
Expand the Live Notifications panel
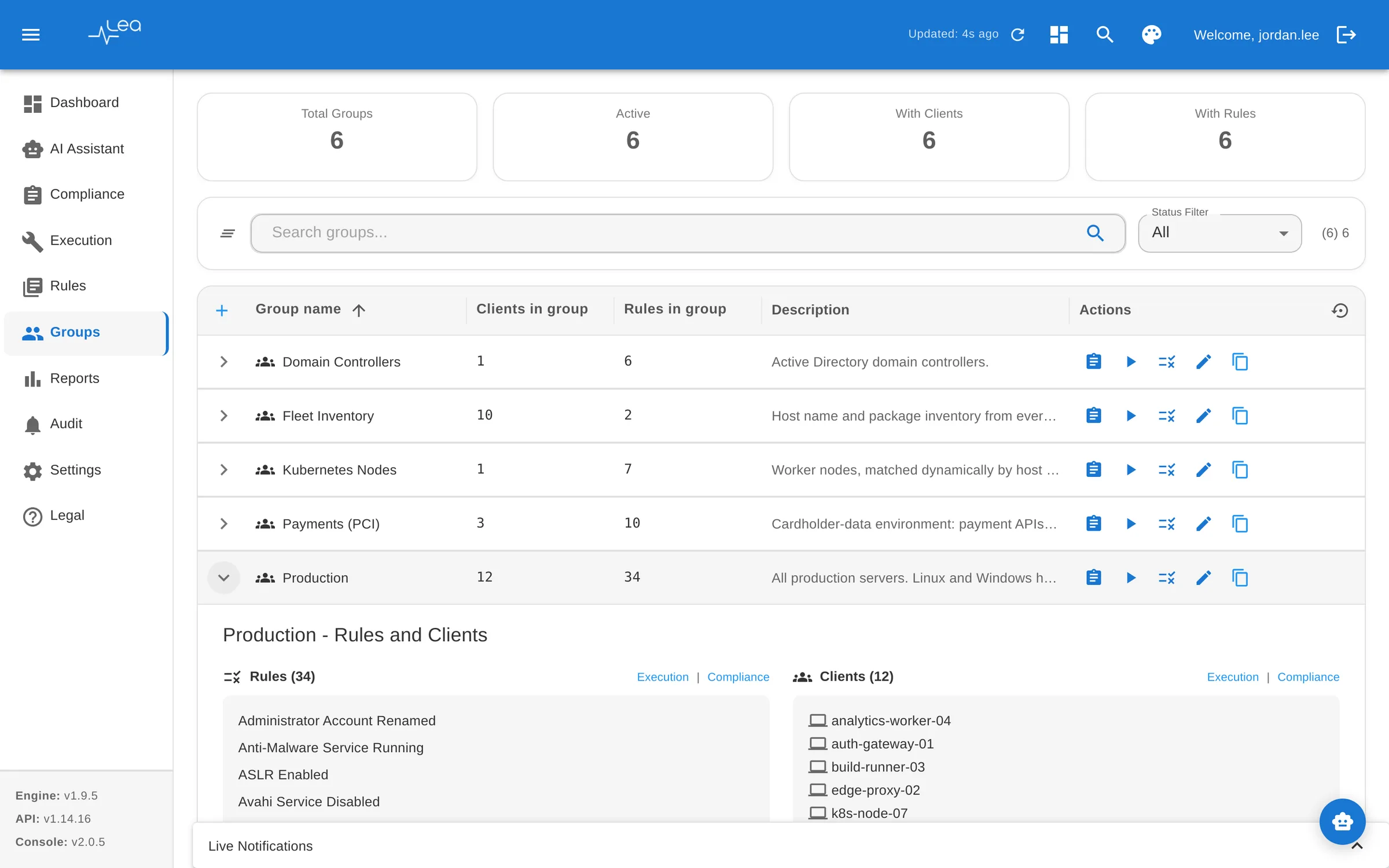1357,846
